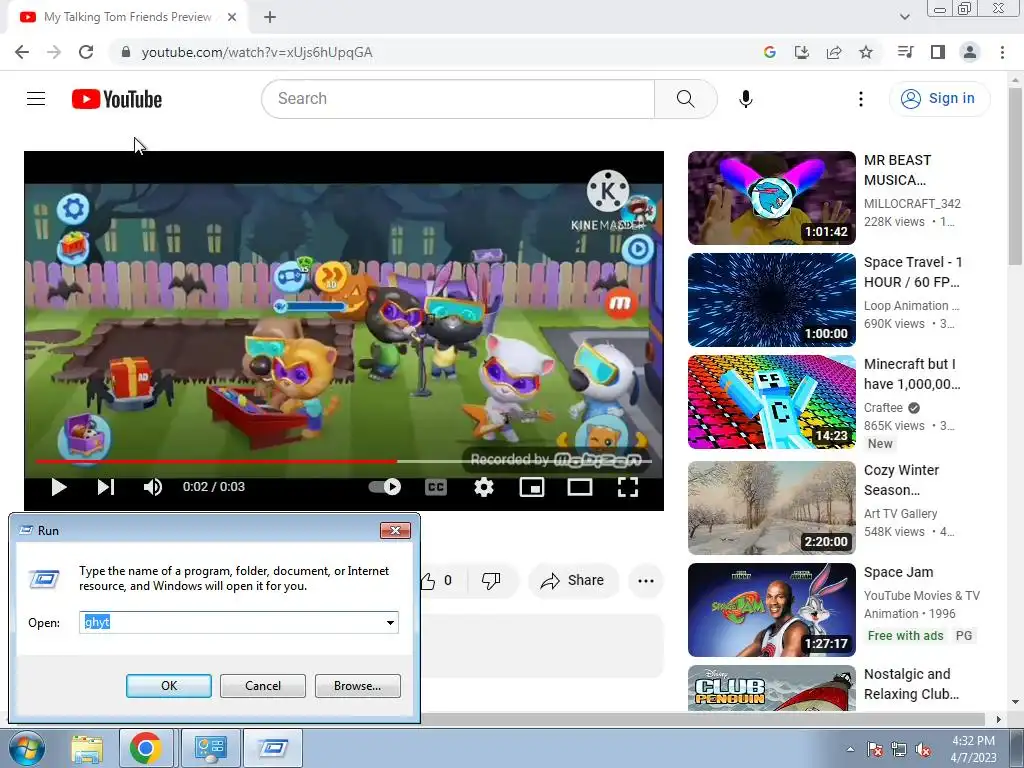Switch to miniplayer mode

point(532,487)
